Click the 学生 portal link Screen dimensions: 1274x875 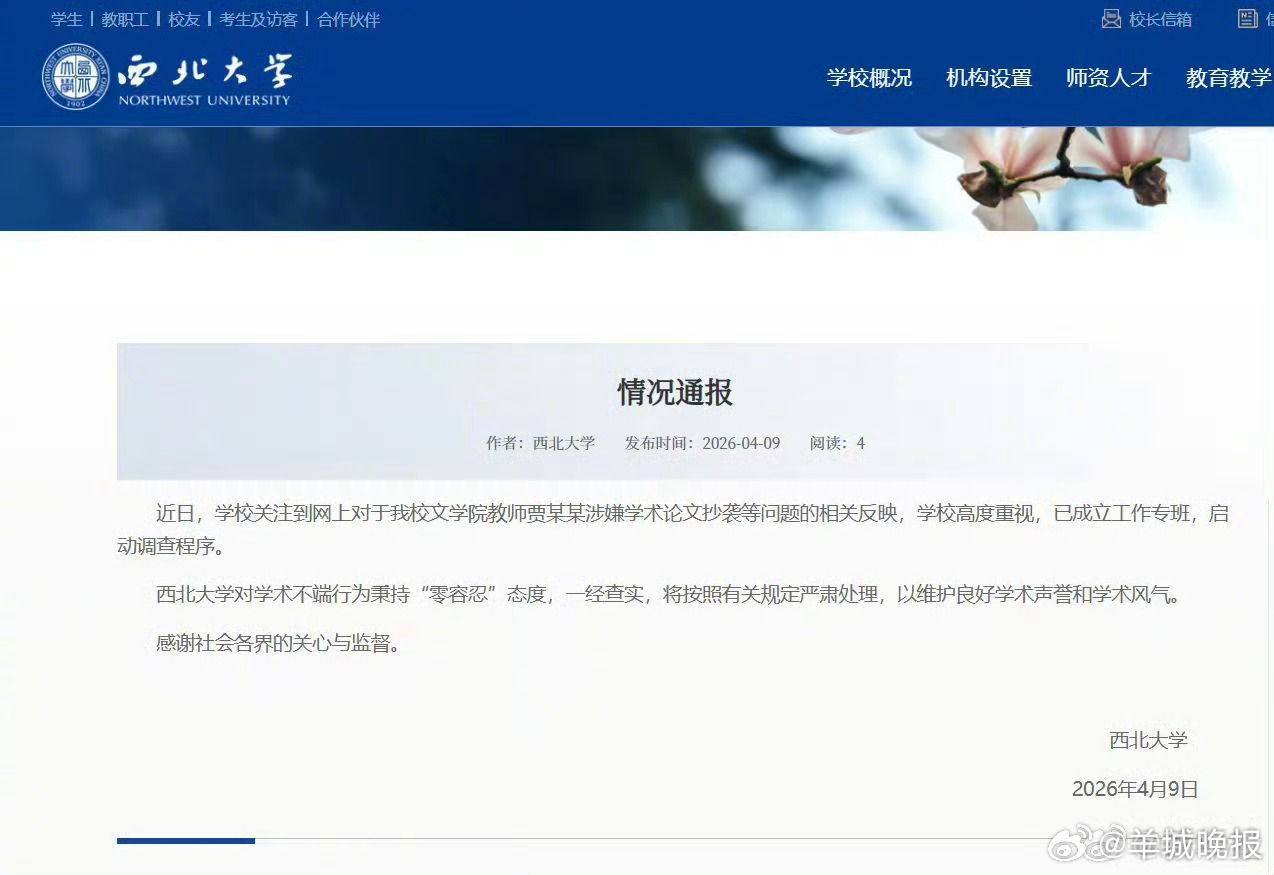click(66, 19)
